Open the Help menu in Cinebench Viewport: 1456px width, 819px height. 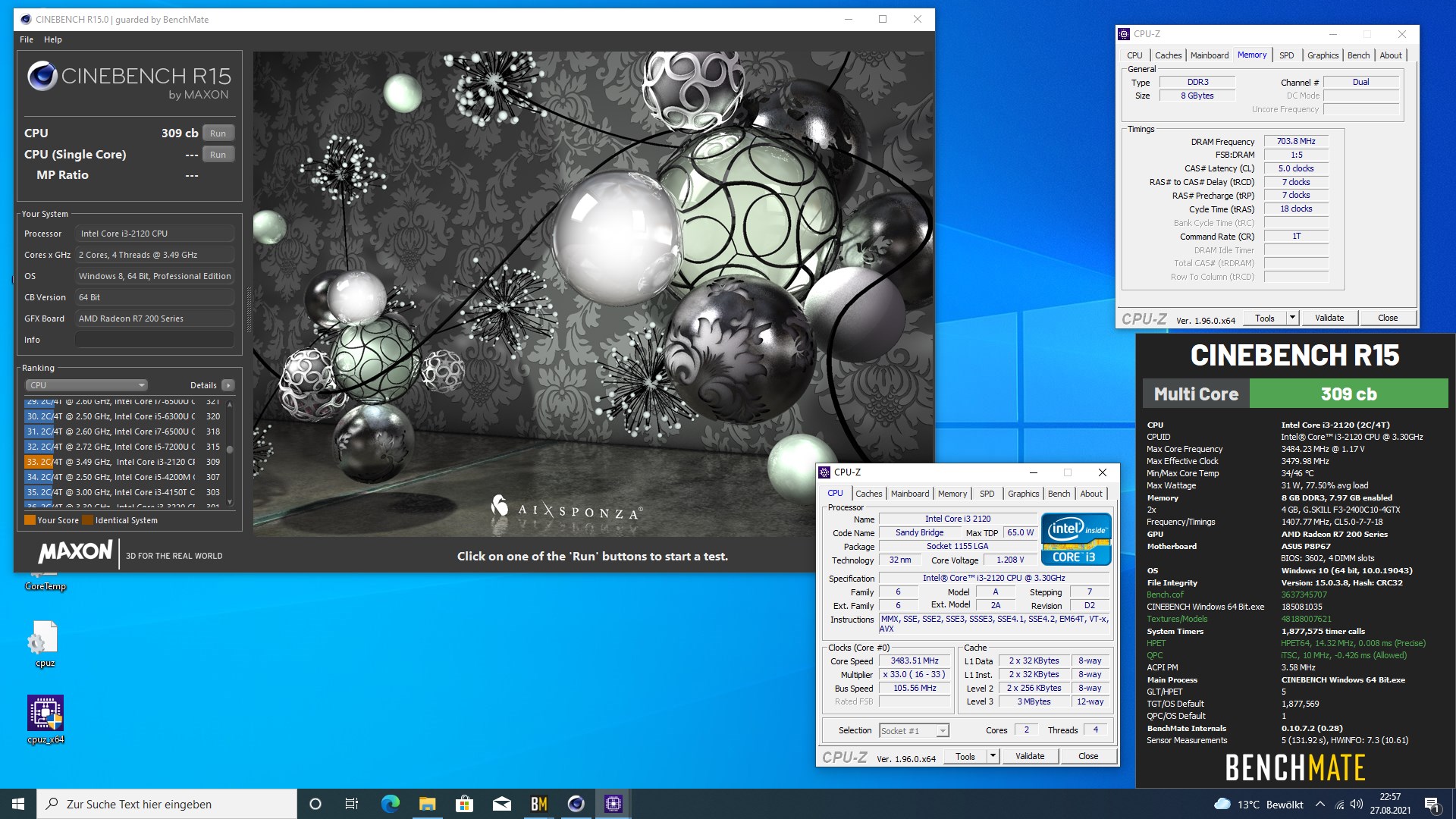click(x=53, y=39)
